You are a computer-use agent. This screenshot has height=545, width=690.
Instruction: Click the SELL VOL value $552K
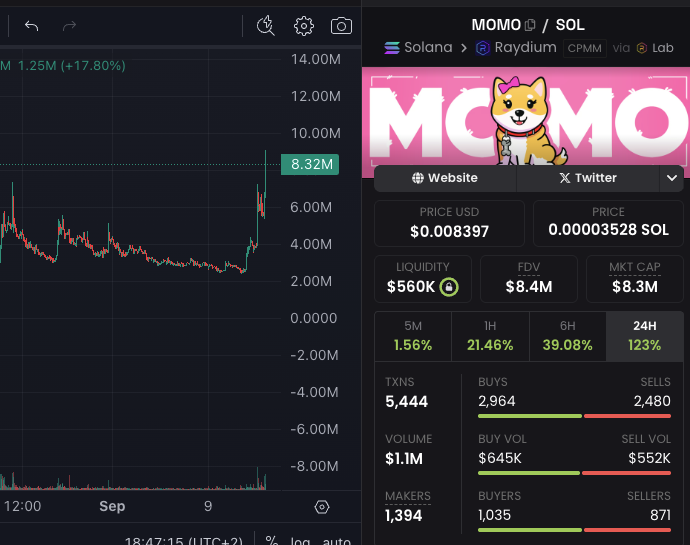point(649,458)
